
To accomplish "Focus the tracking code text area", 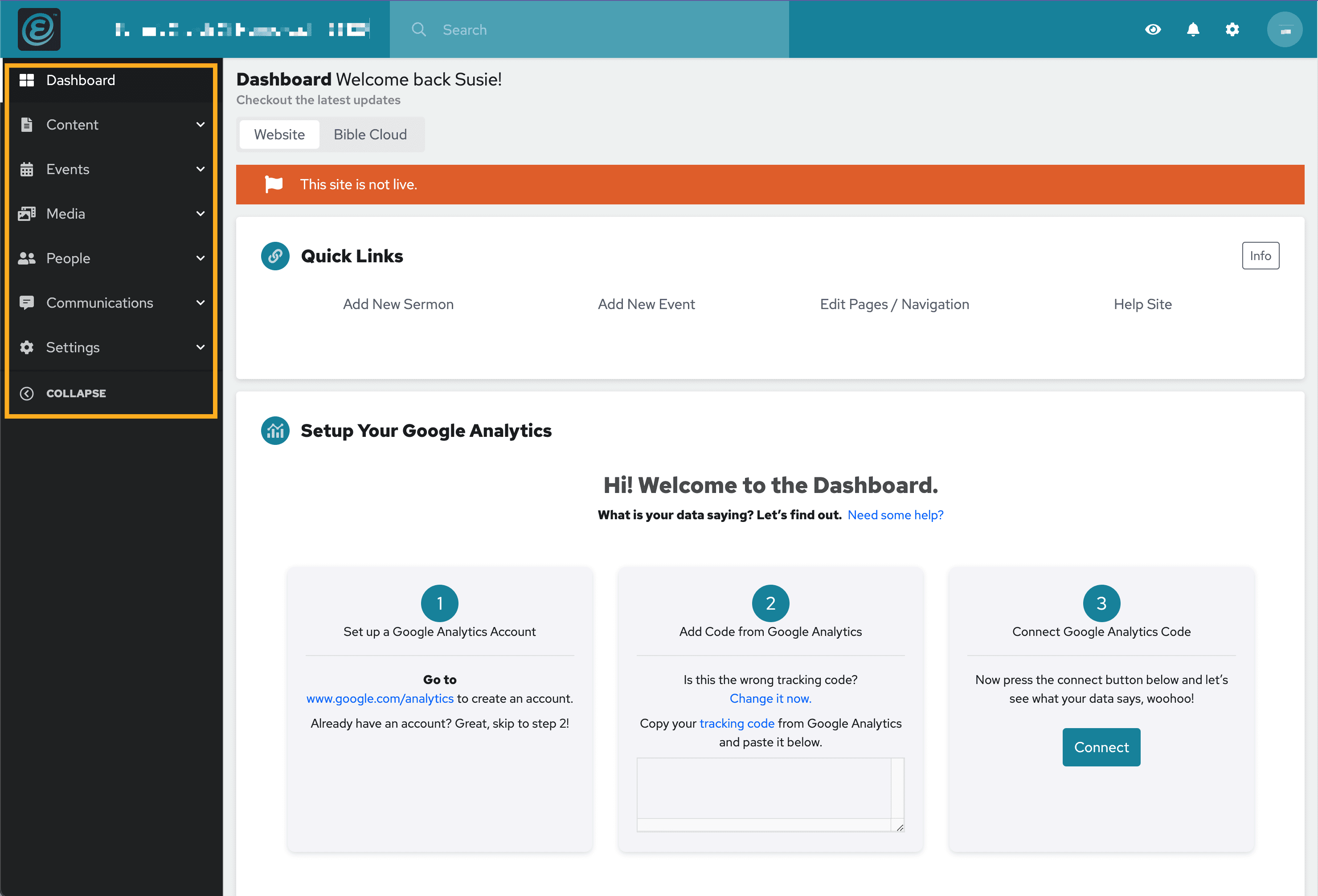I will tap(770, 794).
